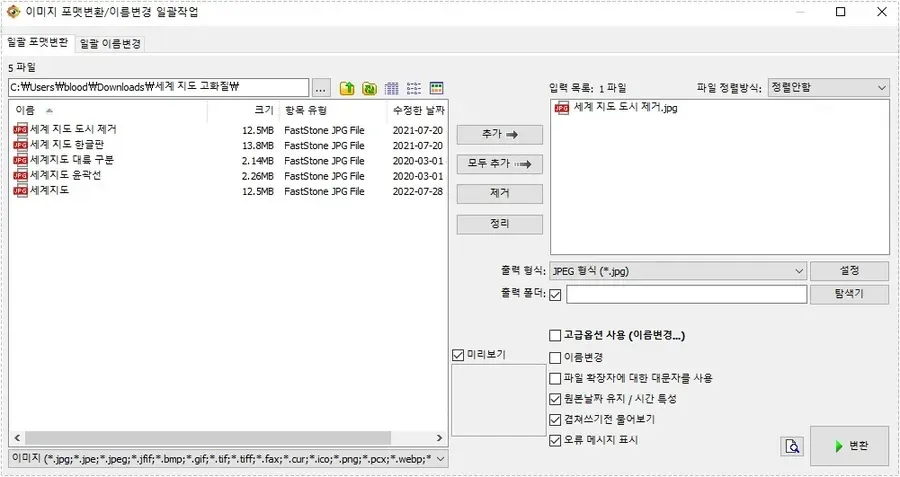Uncheck 오류 메시지 표시 option

[x=555, y=441]
